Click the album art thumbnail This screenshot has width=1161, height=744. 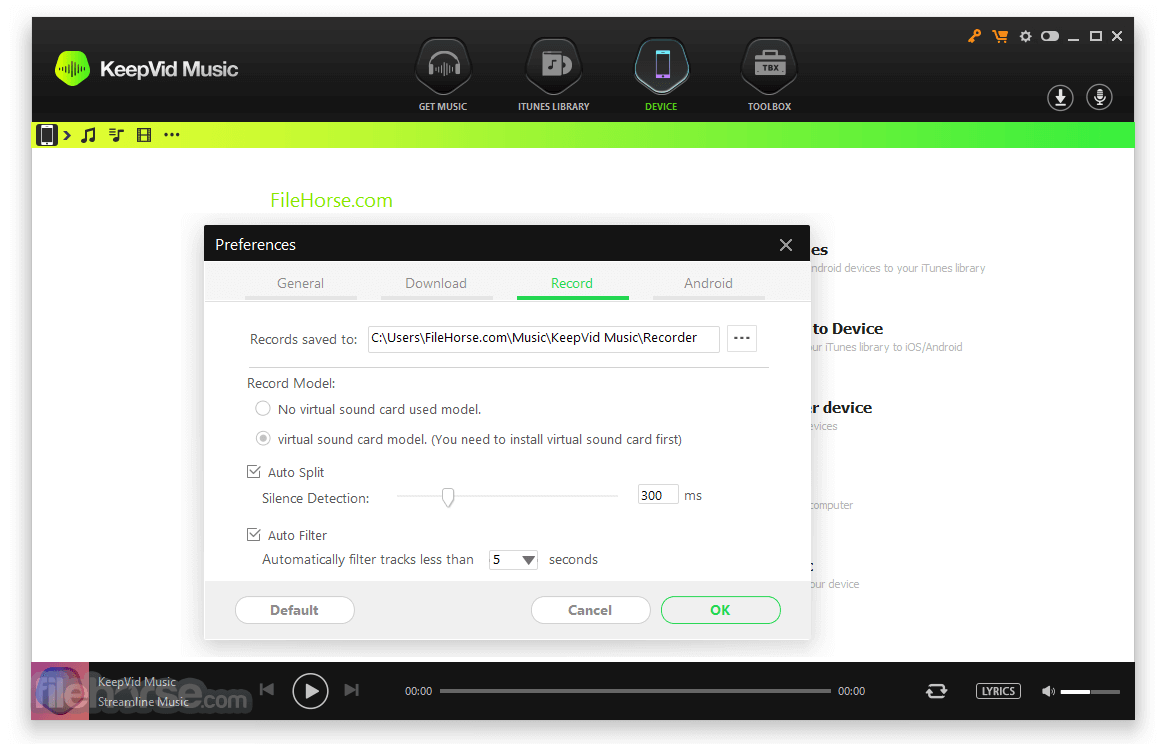coord(60,691)
